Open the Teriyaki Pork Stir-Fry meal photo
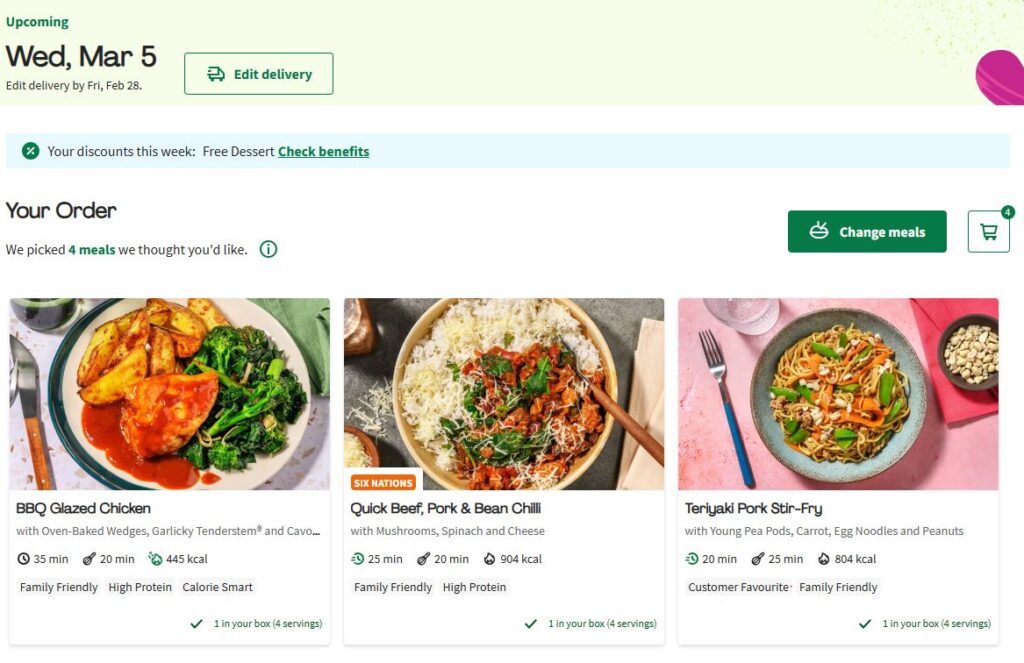1024x663 pixels. pyautogui.click(x=837, y=394)
